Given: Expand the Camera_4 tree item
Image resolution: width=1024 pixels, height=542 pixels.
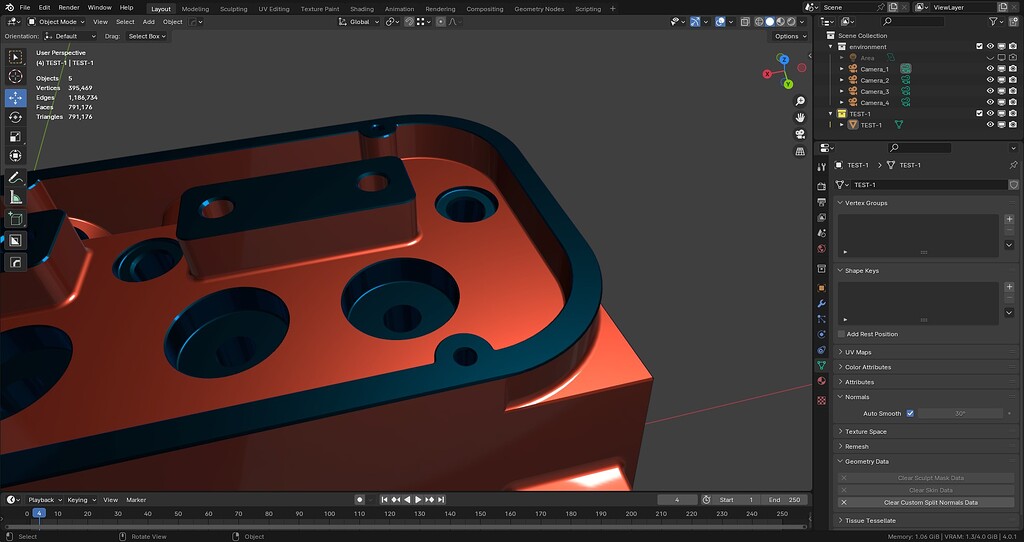Looking at the screenshot, I should click(842, 103).
